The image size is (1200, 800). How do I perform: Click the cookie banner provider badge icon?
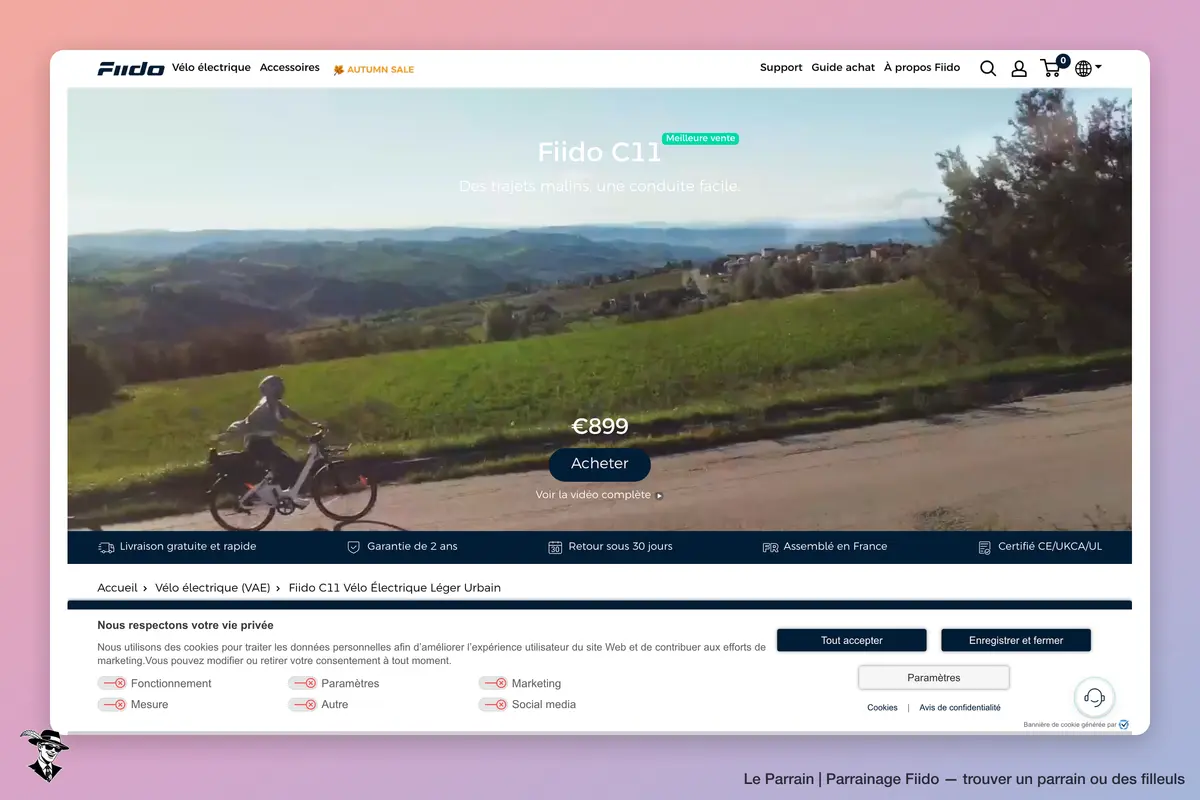[x=1124, y=724]
